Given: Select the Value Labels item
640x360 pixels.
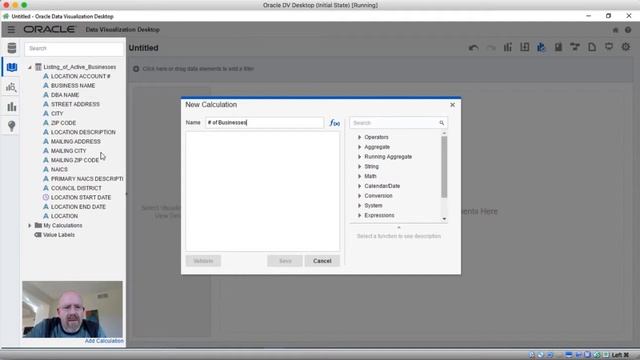Looking at the screenshot, I should point(59,235).
